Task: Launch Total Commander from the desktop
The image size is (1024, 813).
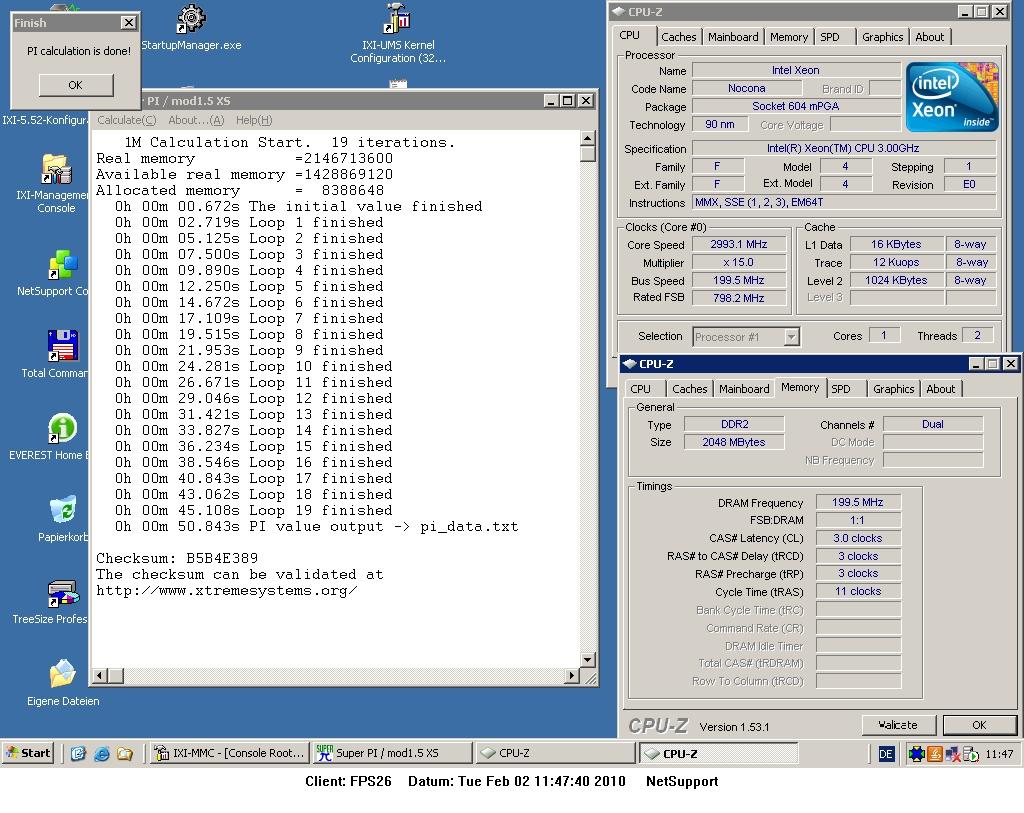Action: [63, 346]
